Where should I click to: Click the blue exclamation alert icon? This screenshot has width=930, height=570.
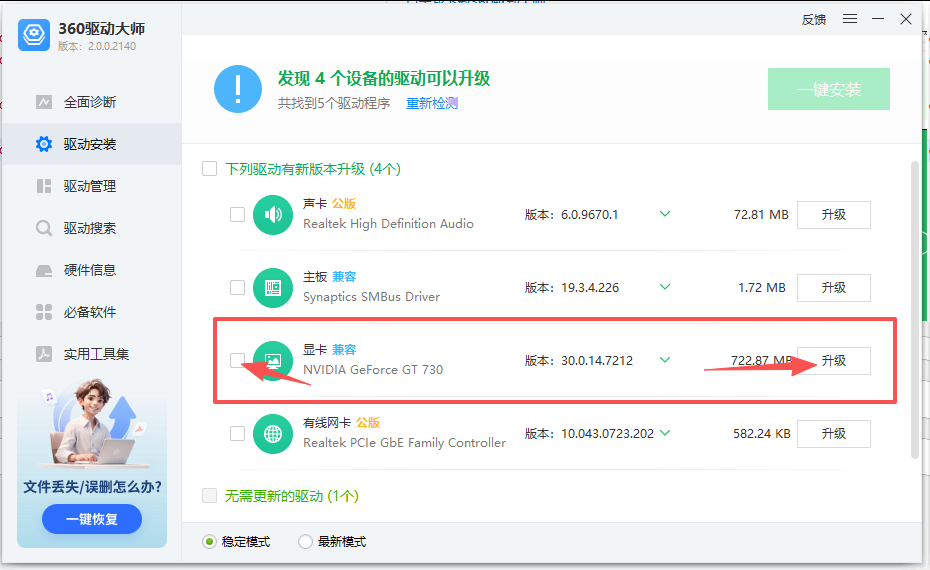[238, 89]
